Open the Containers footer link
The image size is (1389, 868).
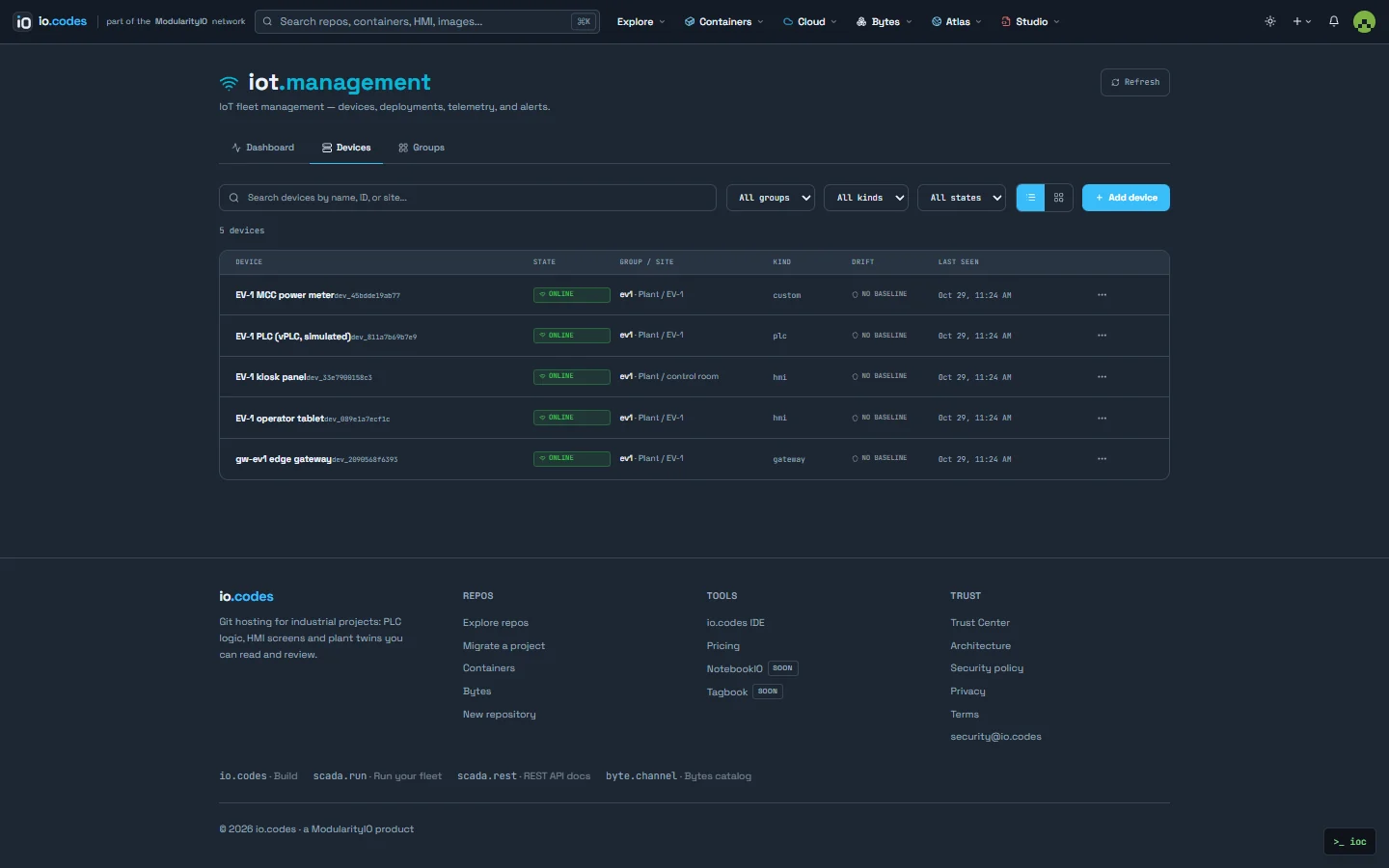coord(489,668)
